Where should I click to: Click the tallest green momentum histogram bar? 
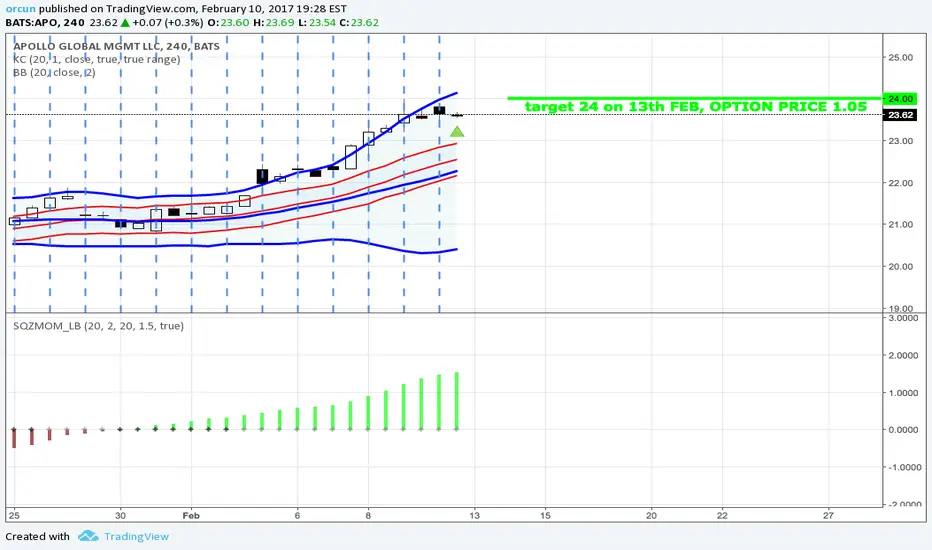coord(456,401)
